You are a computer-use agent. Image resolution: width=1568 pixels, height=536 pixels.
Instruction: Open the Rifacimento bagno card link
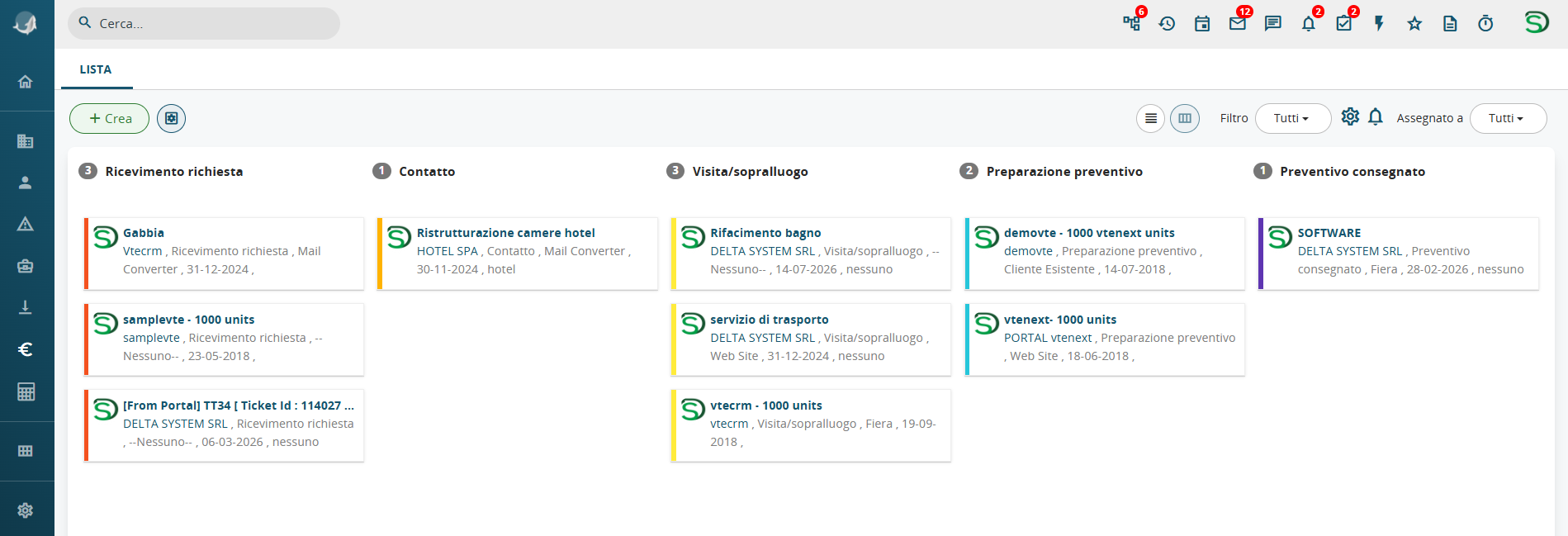[x=765, y=233]
